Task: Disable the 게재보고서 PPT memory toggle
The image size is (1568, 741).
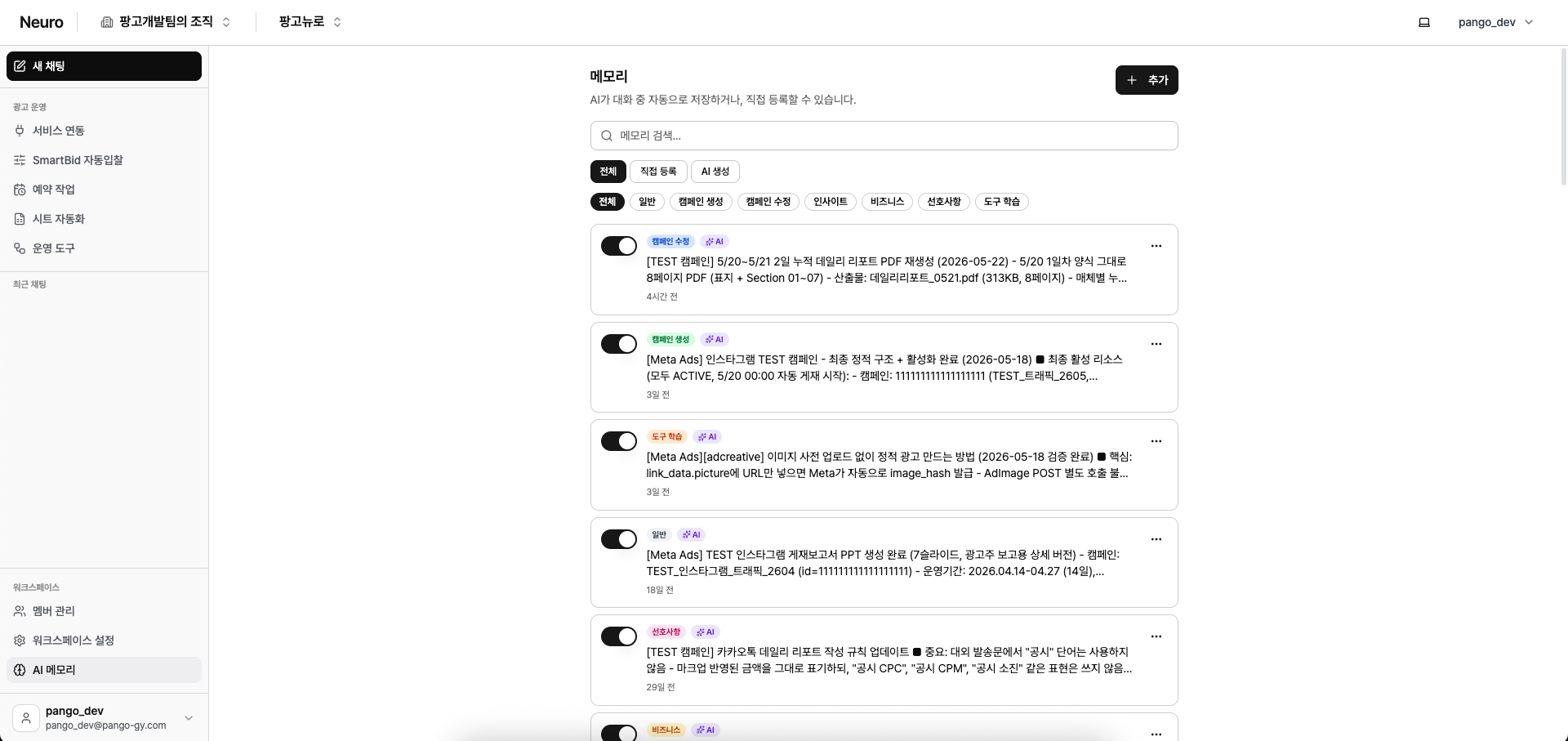Action: [619, 539]
